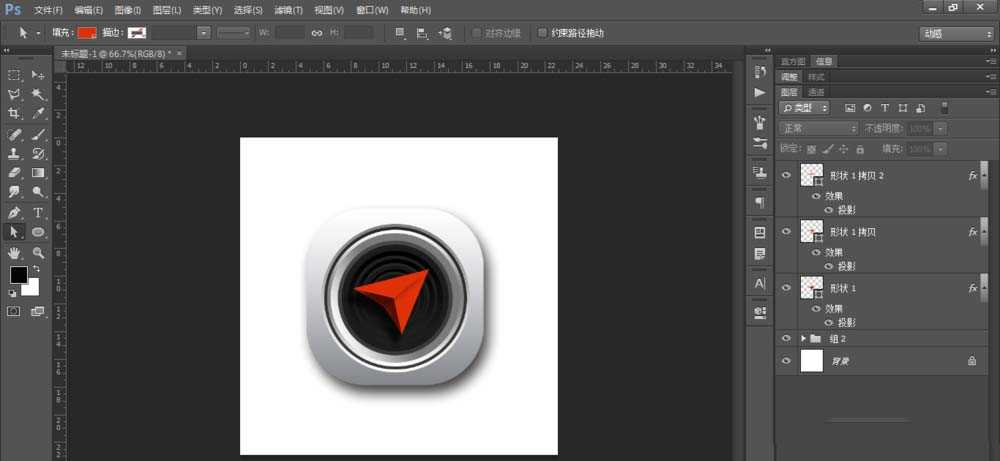Select the Crop tool
The width and height of the screenshot is (1000, 461).
pyautogui.click(x=14, y=114)
